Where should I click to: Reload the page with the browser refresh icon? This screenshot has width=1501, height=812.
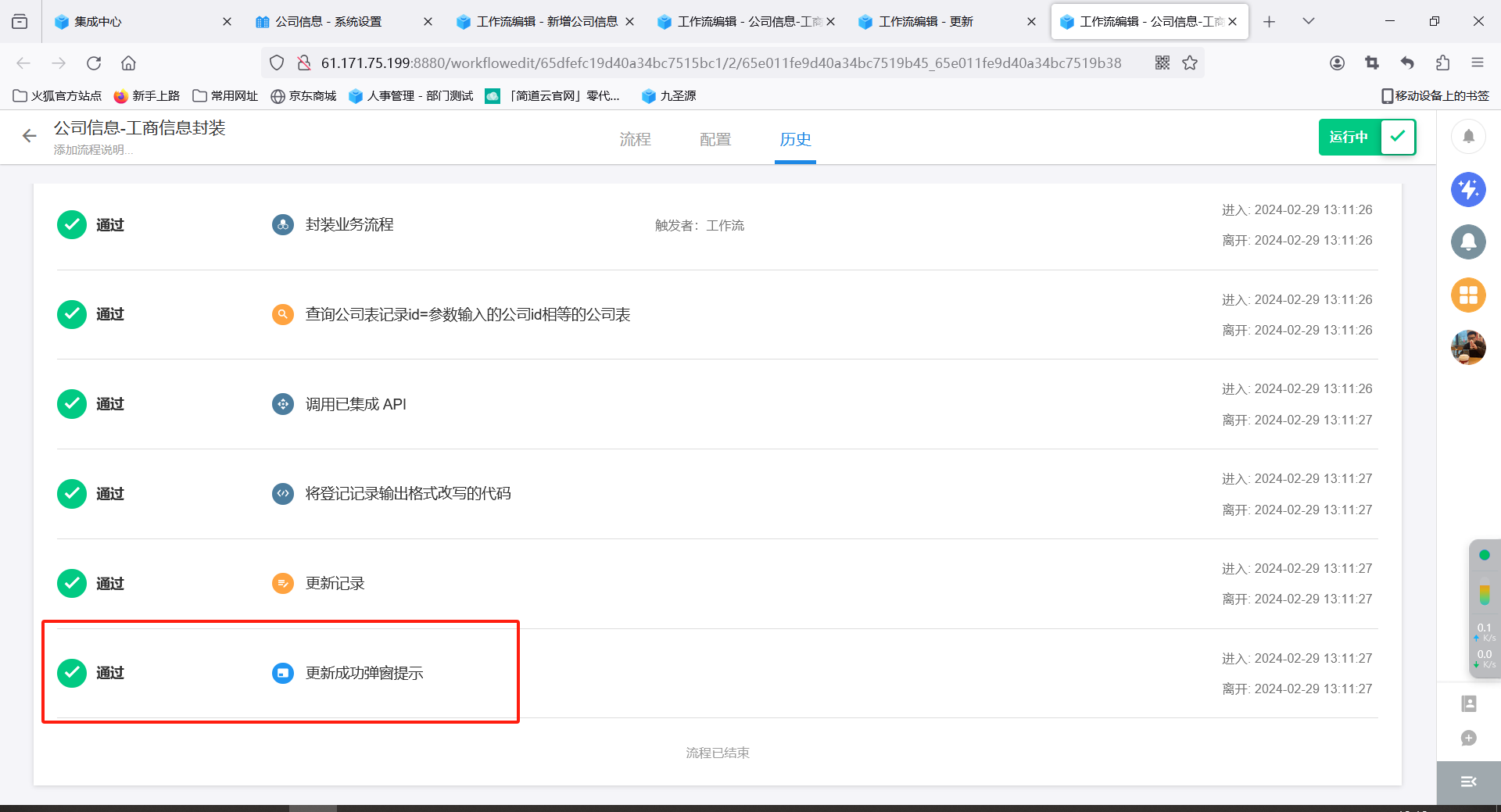[94, 63]
